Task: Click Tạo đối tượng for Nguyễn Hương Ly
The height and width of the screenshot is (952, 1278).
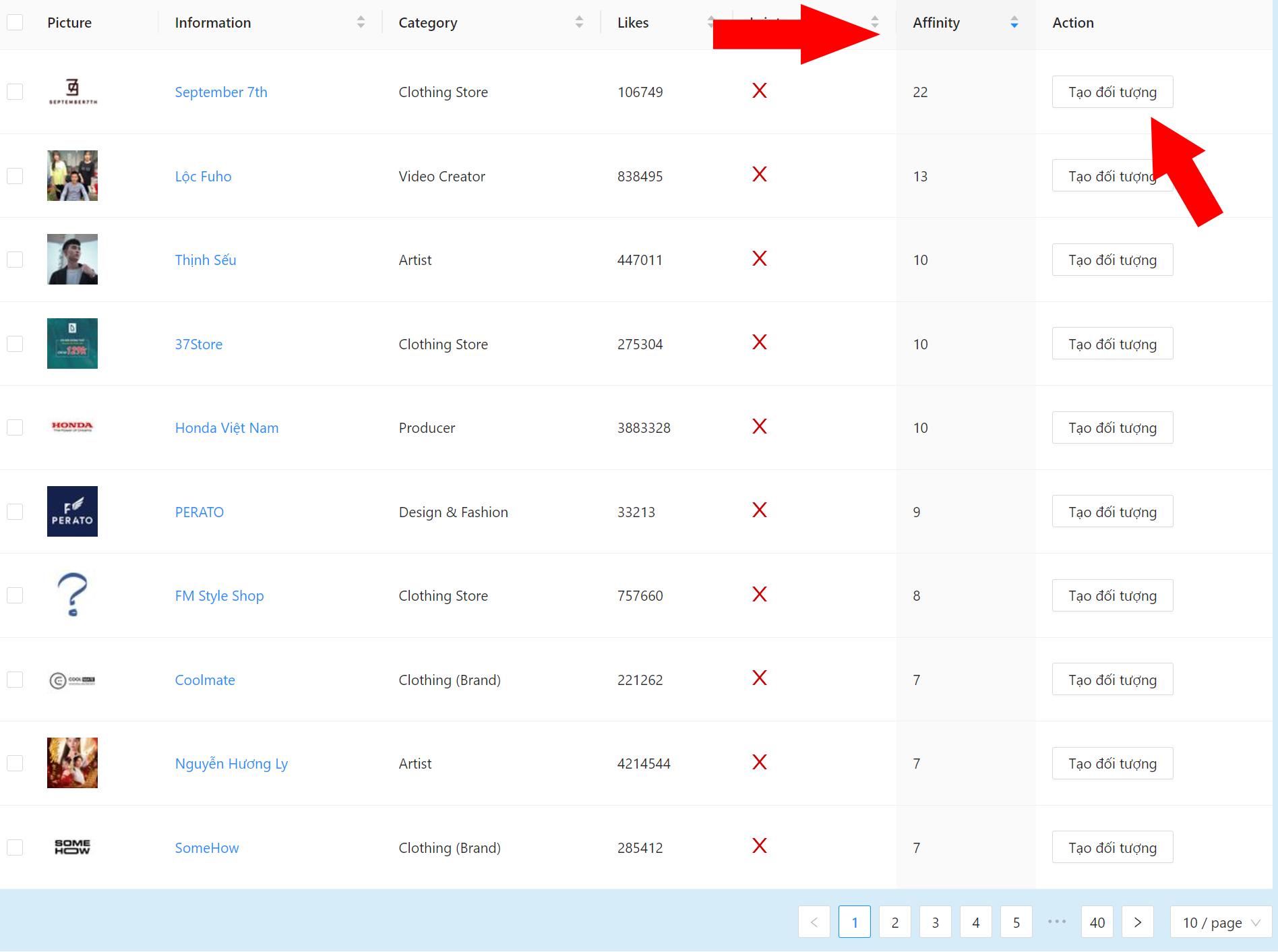Action: (x=1112, y=763)
